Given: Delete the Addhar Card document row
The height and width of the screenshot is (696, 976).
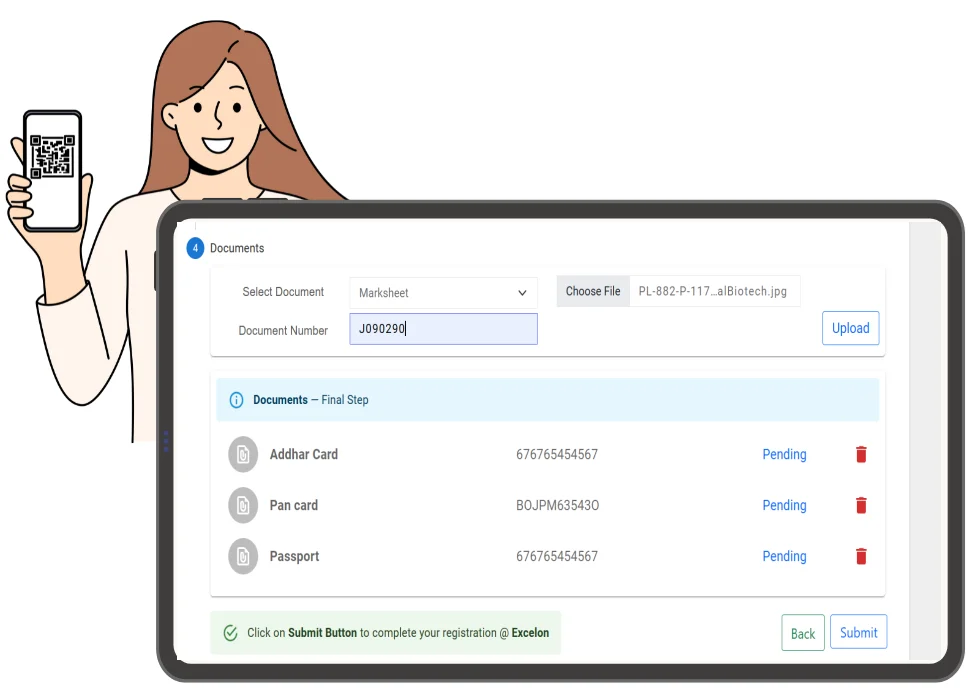Looking at the screenshot, I should tap(861, 454).
